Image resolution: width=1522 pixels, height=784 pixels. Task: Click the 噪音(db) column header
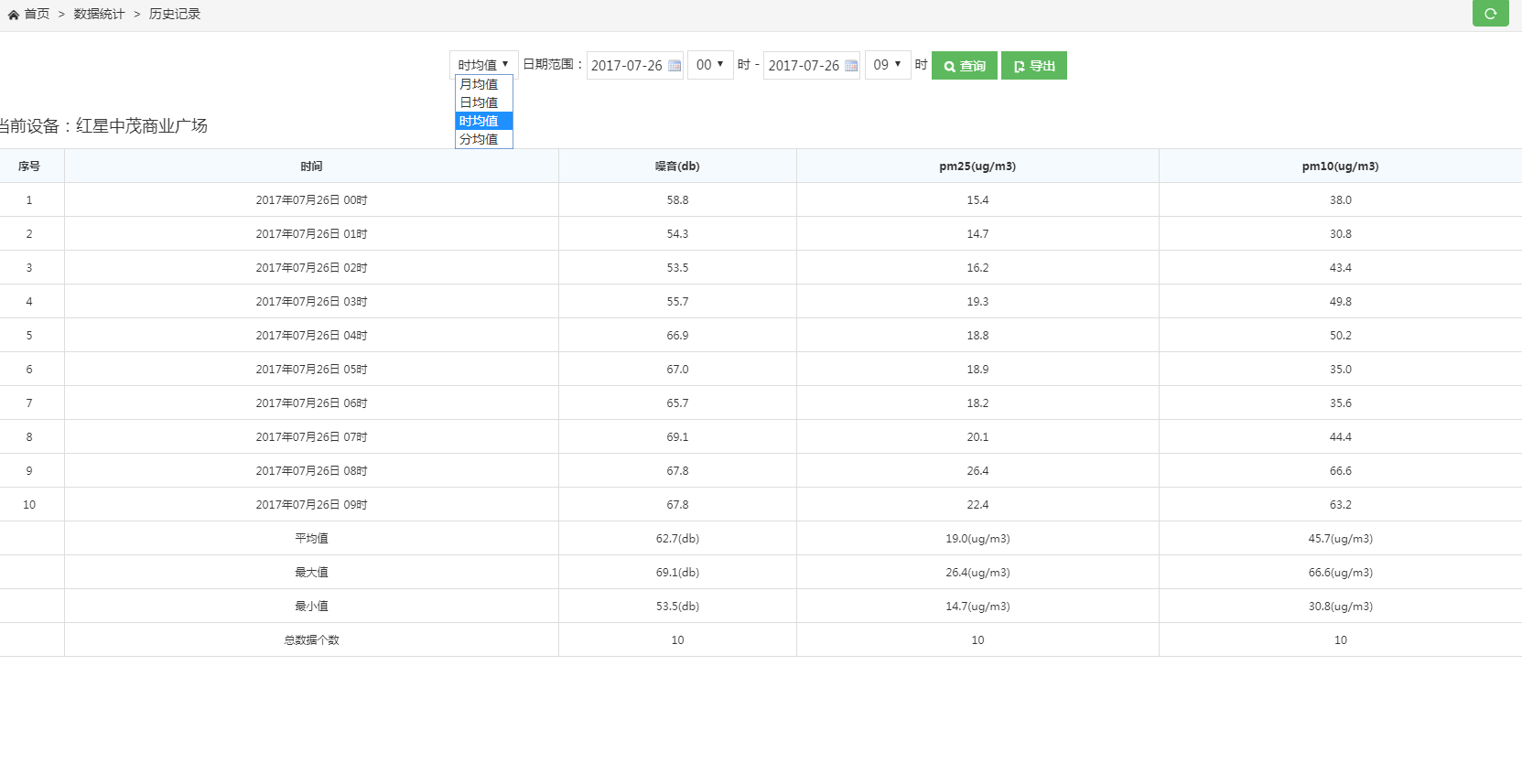tap(677, 166)
